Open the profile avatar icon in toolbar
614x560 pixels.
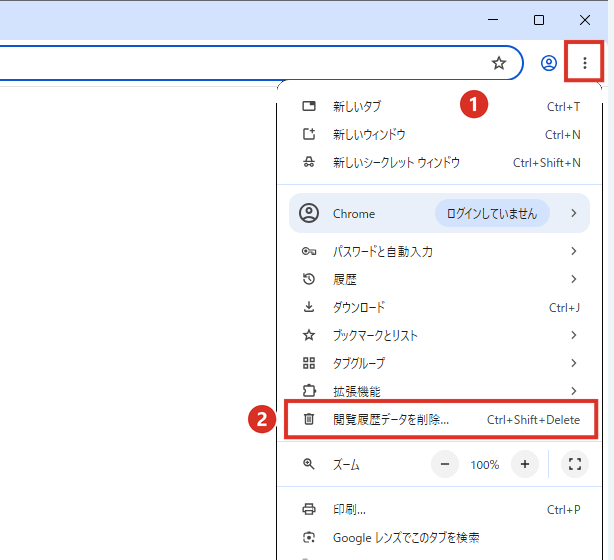[x=549, y=63]
